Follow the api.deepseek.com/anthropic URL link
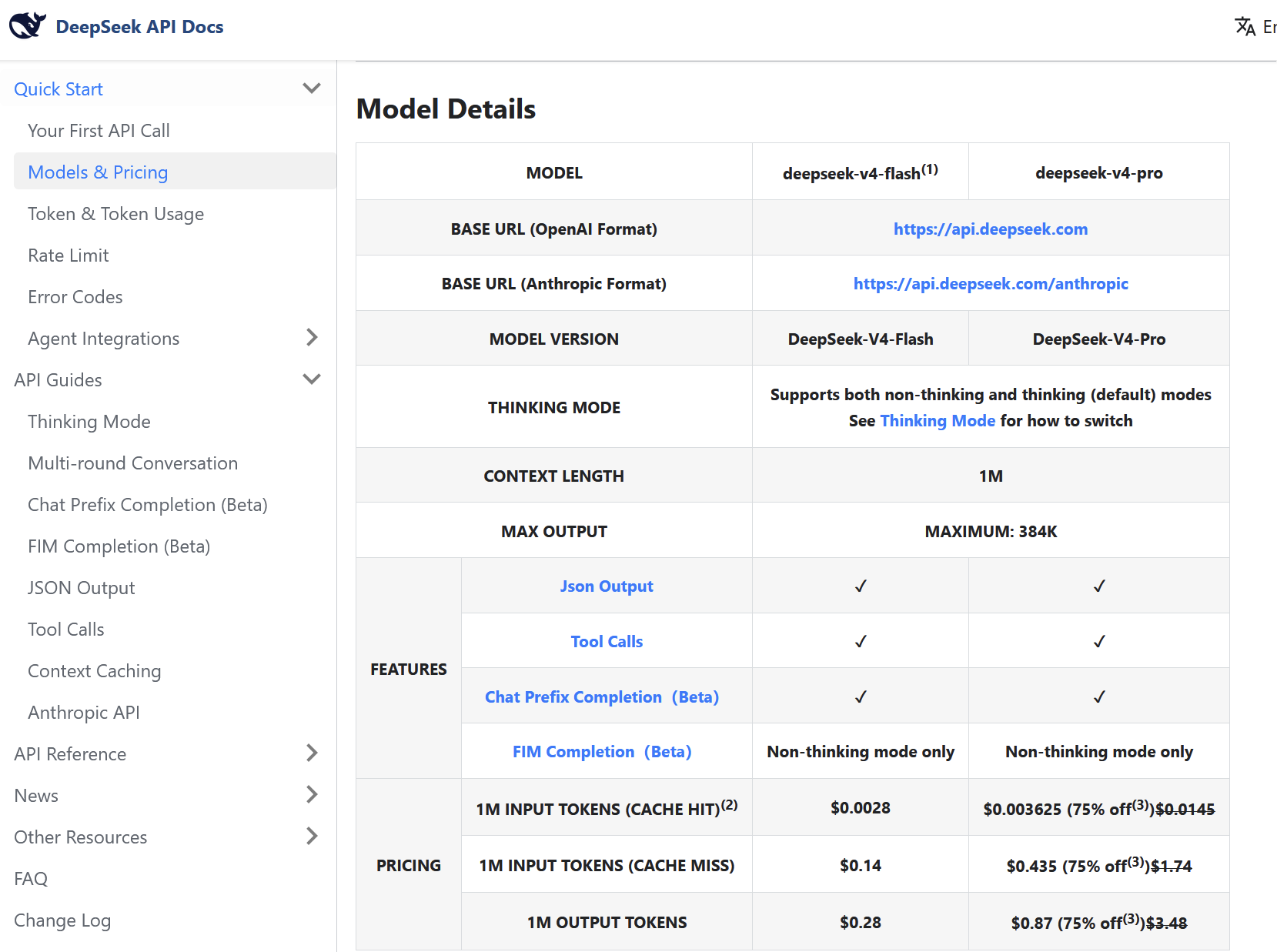This screenshot has height=952, width=1277. pos(991,283)
